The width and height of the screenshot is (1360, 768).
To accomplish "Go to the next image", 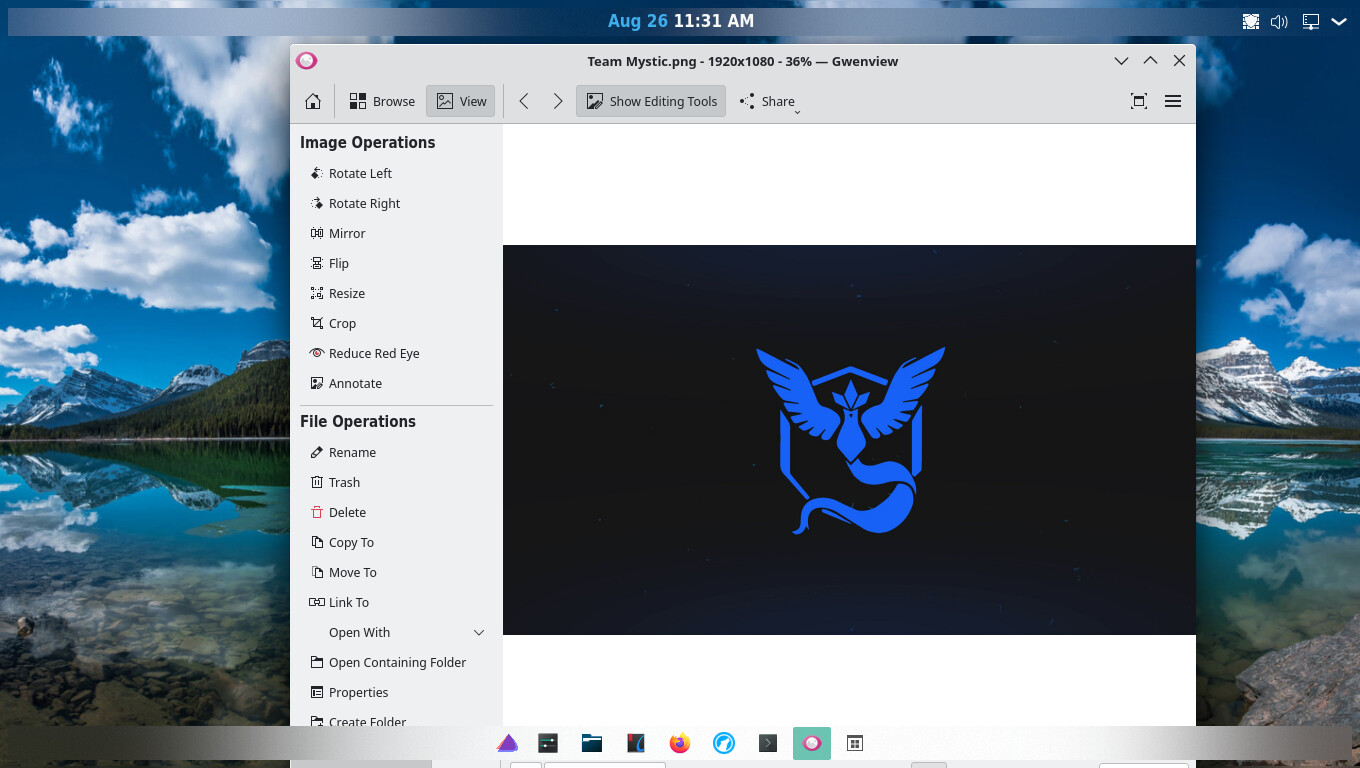I will pyautogui.click(x=558, y=101).
